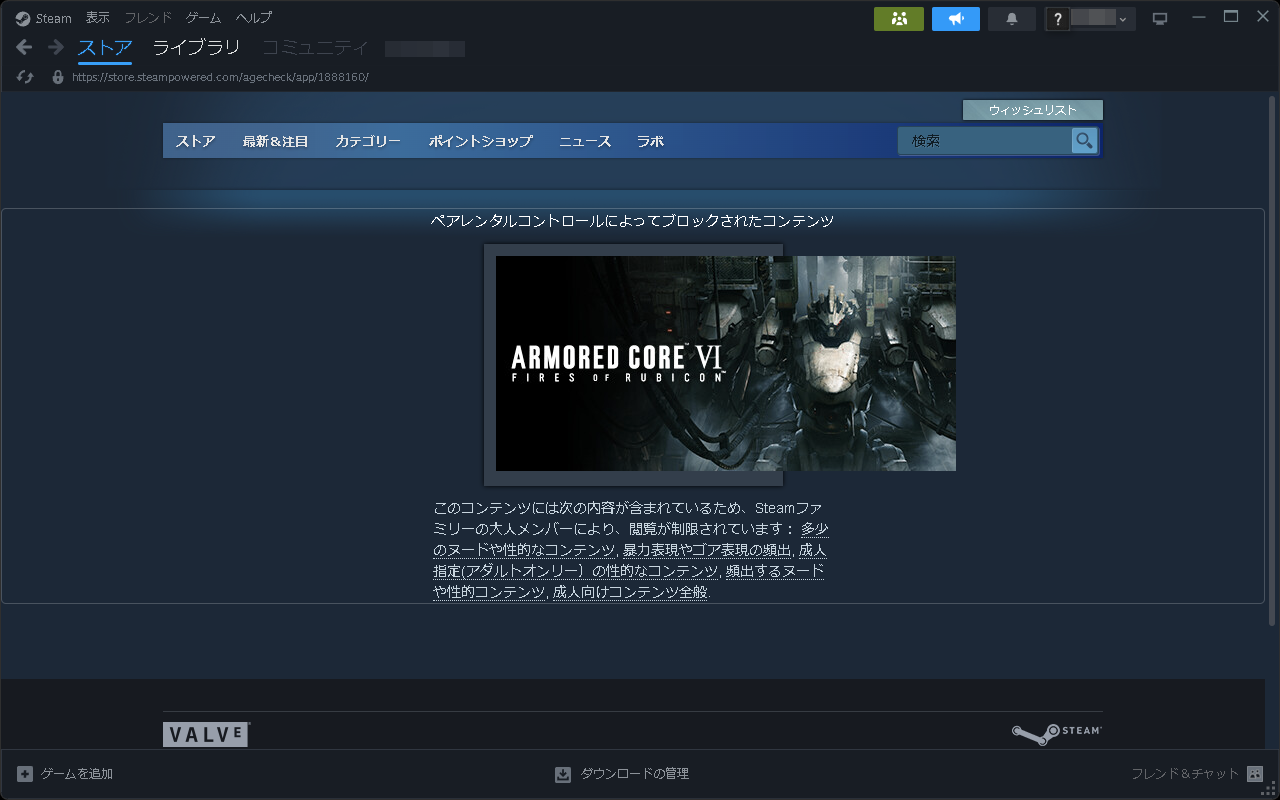The height and width of the screenshot is (800, 1280).
Task: Open the 成人向けコンテンツ全般 link
Action: click(630, 591)
